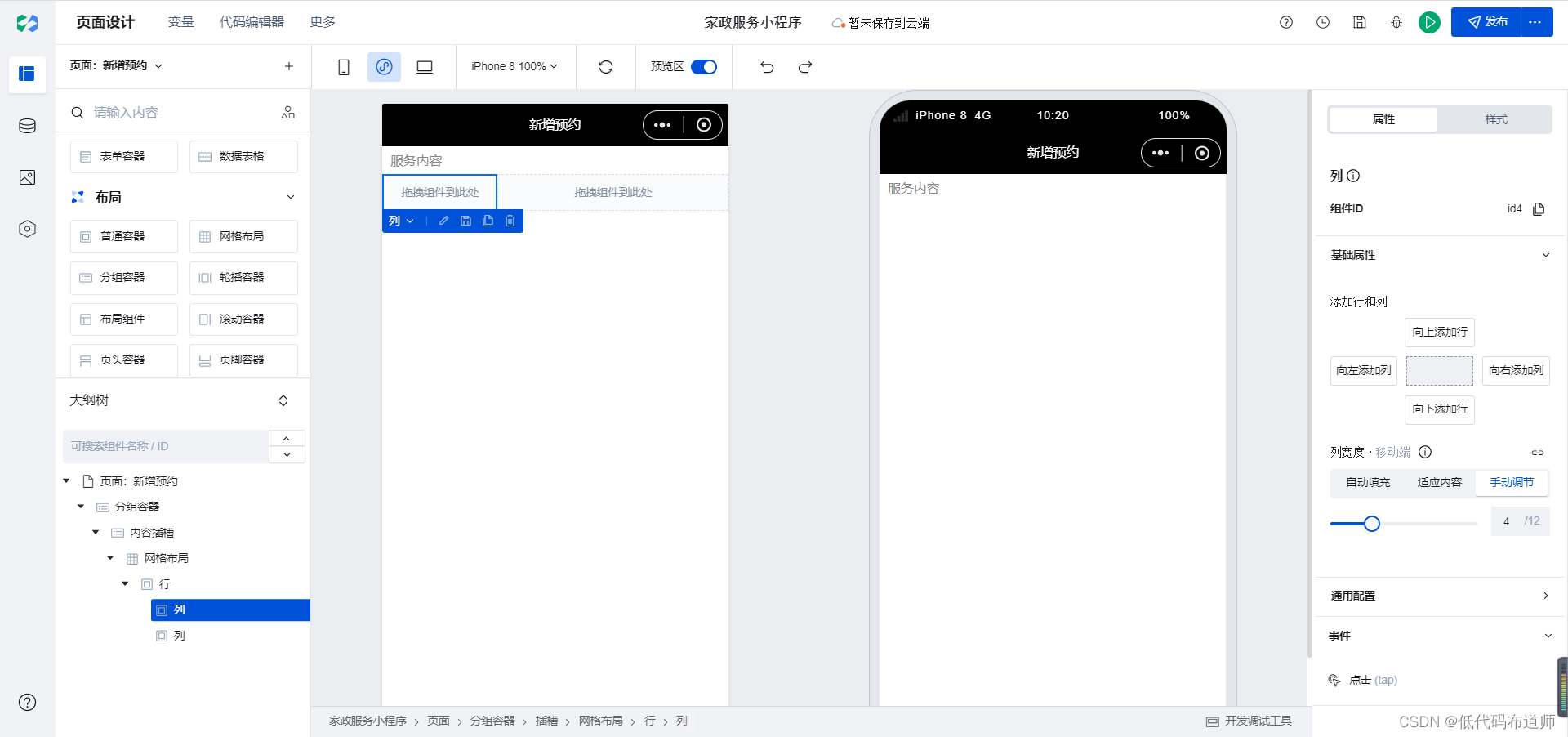This screenshot has height=737, width=1568.
Task: Click 向左添加列 button
Action: click(1364, 371)
